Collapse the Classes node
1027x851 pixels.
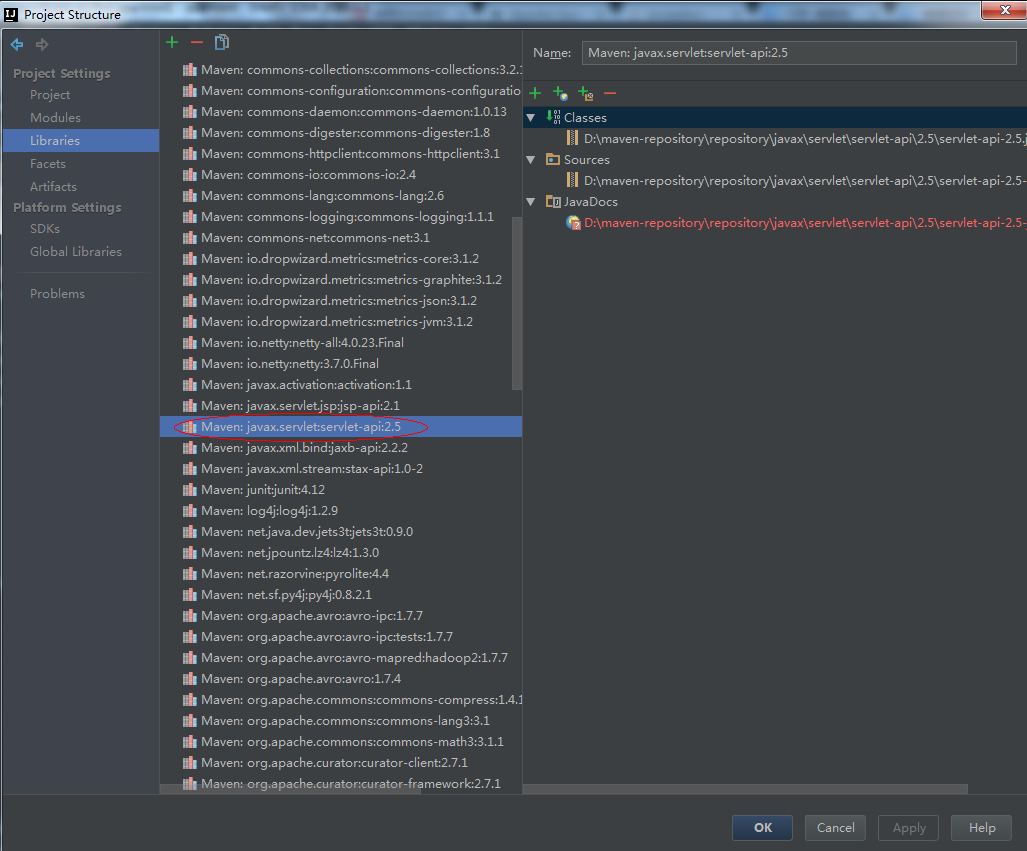pos(531,118)
